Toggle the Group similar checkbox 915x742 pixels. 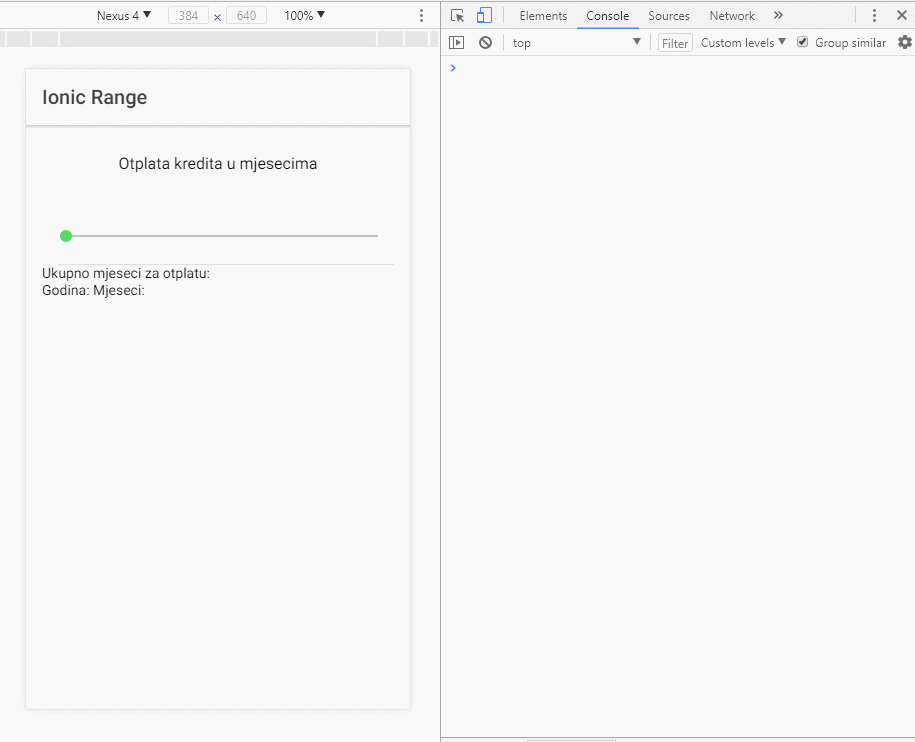(802, 42)
